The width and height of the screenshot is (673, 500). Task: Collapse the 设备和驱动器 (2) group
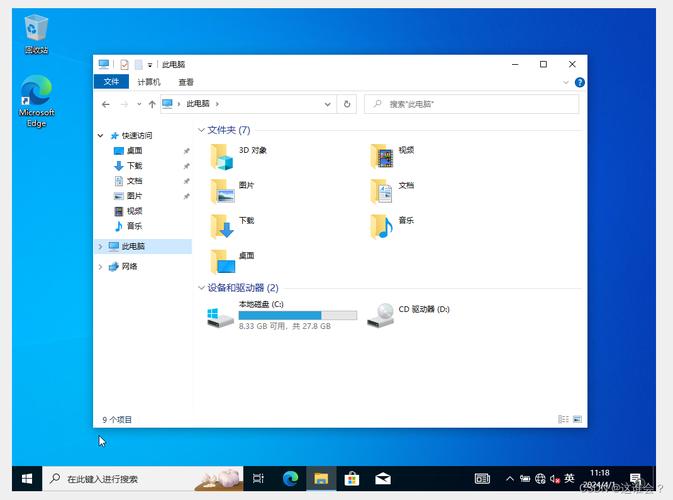[201, 288]
